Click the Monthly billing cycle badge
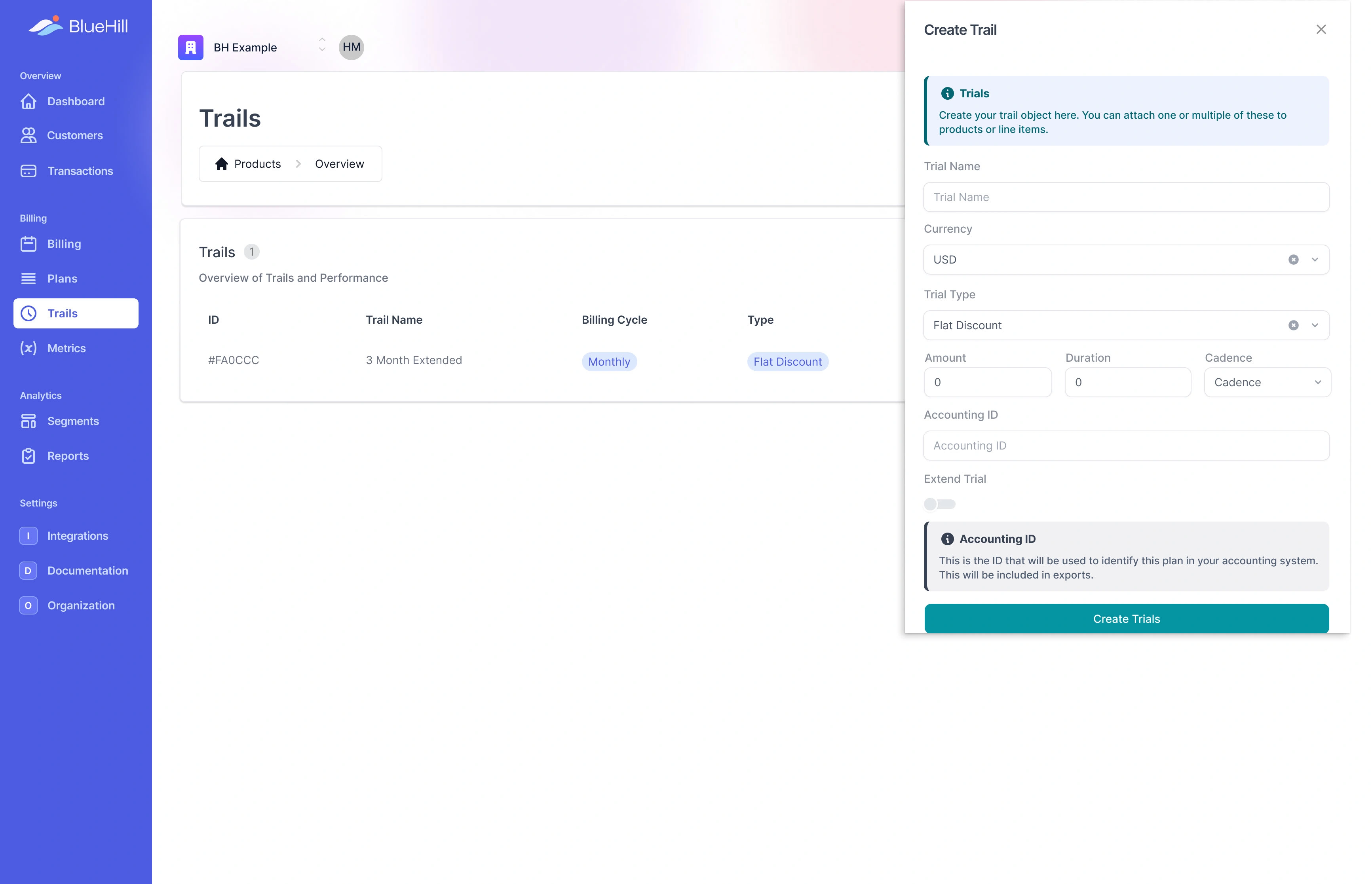 pyautogui.click(x=609, y=362)
